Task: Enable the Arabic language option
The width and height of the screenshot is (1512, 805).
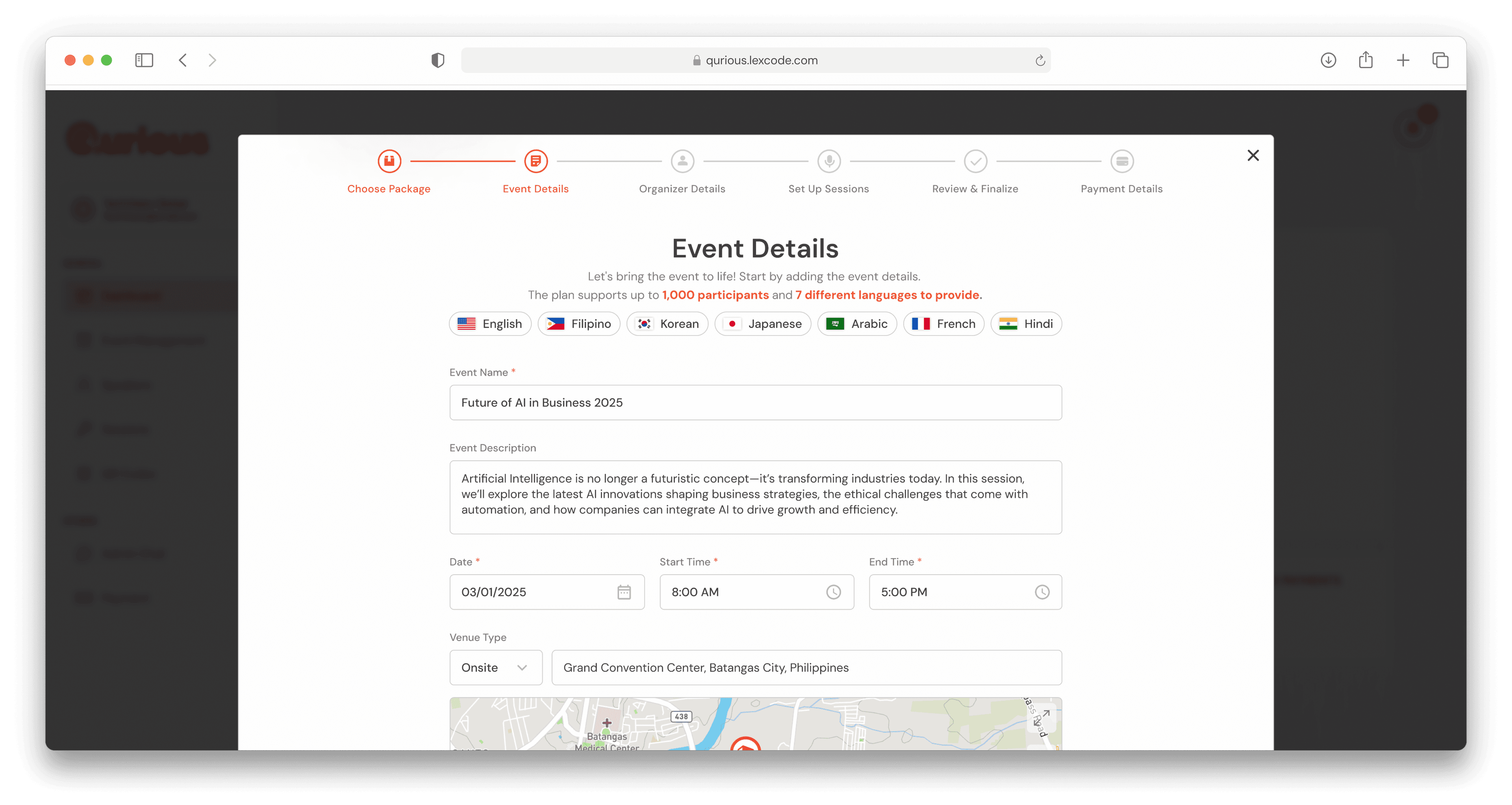Action: (x=857, y=323)
